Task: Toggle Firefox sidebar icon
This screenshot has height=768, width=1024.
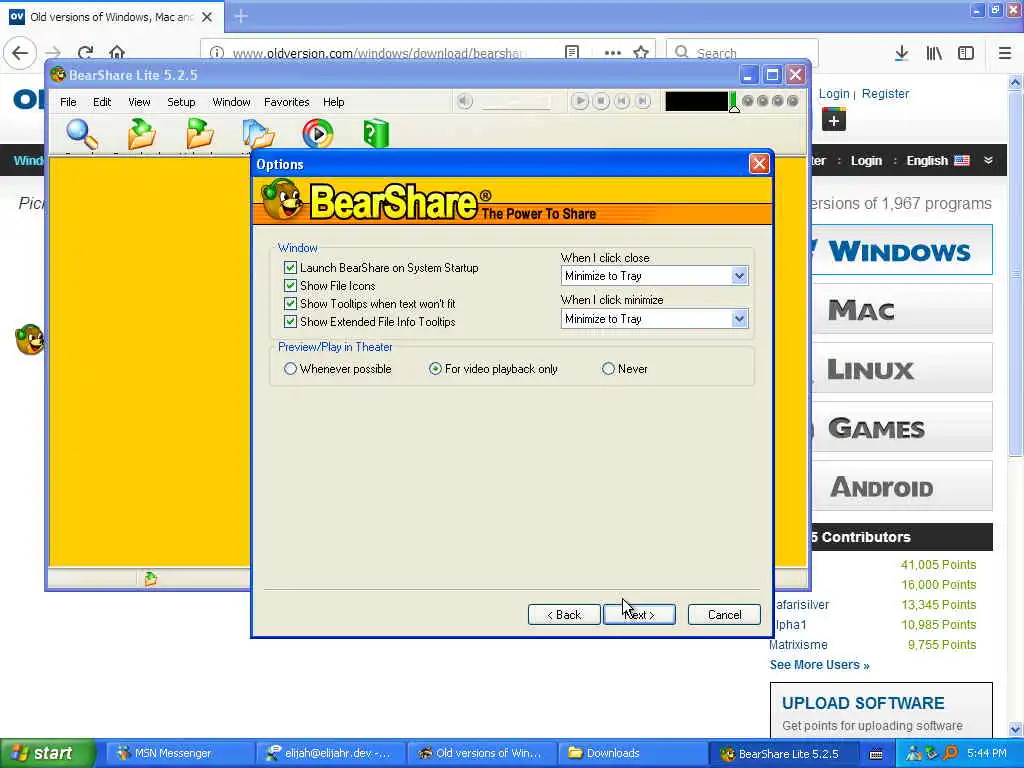Action: point(966,54)
